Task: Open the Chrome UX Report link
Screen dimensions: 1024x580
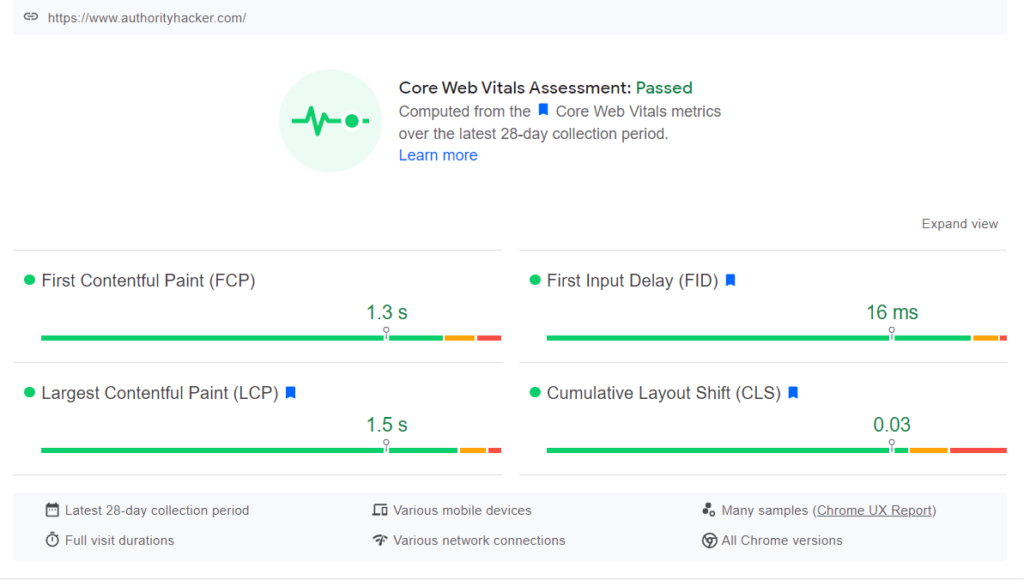Action: tap(875, 510)
